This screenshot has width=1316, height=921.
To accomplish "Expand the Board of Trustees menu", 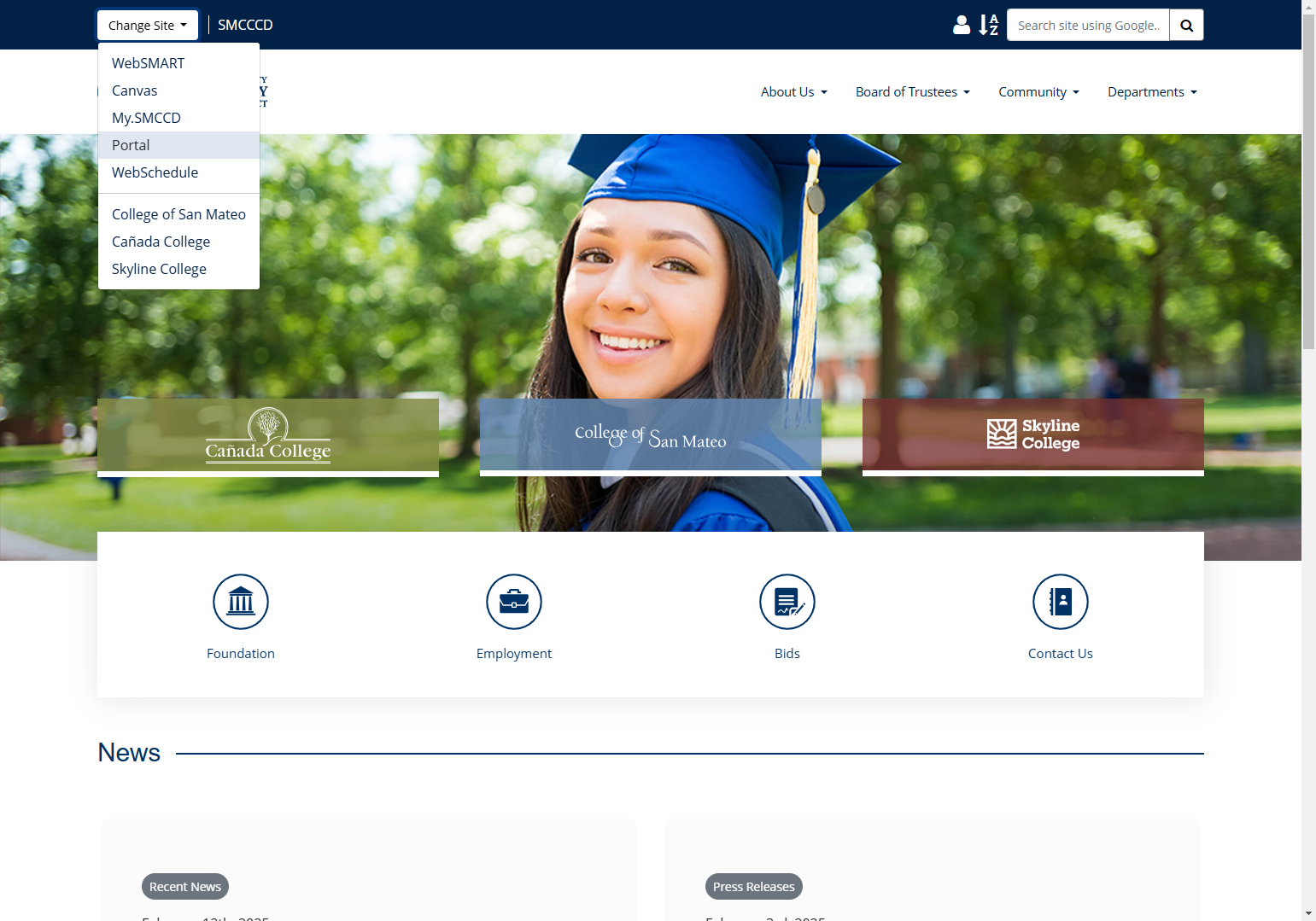I will (913, 92).
